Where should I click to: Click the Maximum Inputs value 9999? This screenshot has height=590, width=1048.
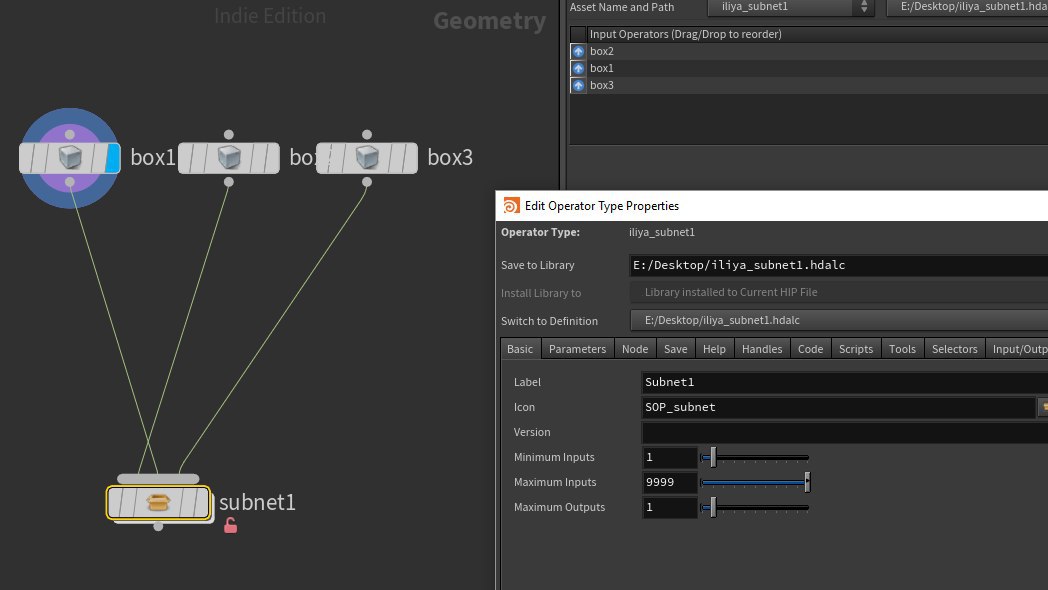pyautogui.click(x=670, y=482)
